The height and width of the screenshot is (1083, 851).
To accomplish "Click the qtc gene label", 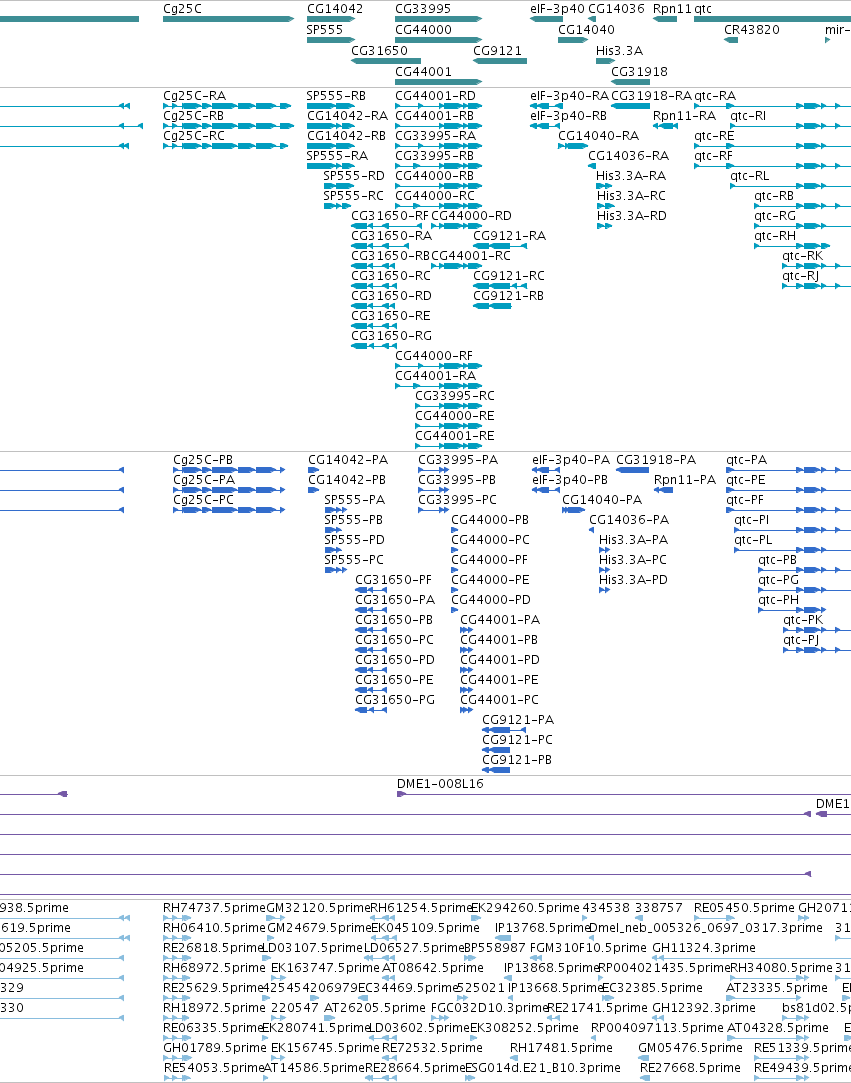I will (x=702, y=9).
